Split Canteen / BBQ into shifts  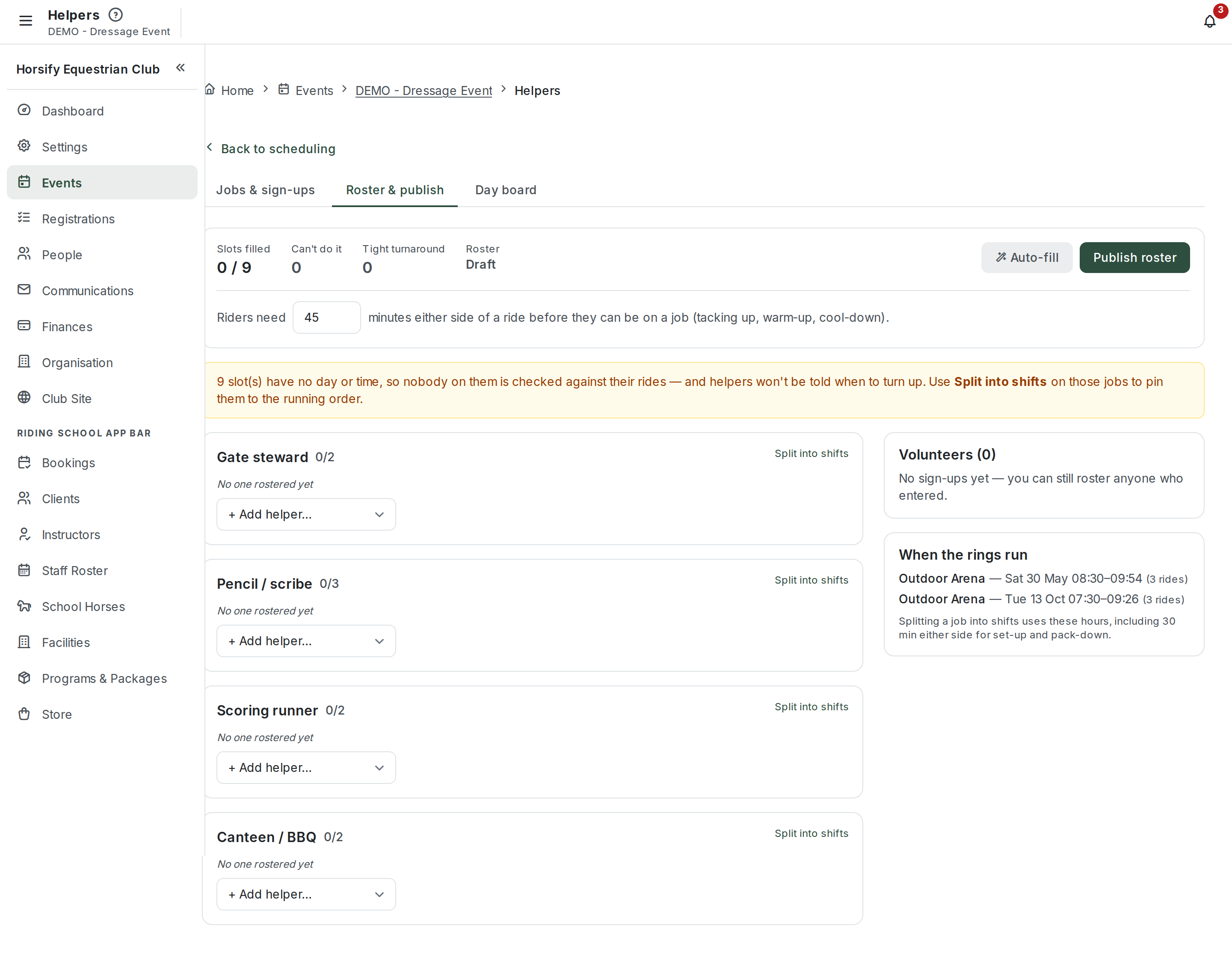[811, 834]
